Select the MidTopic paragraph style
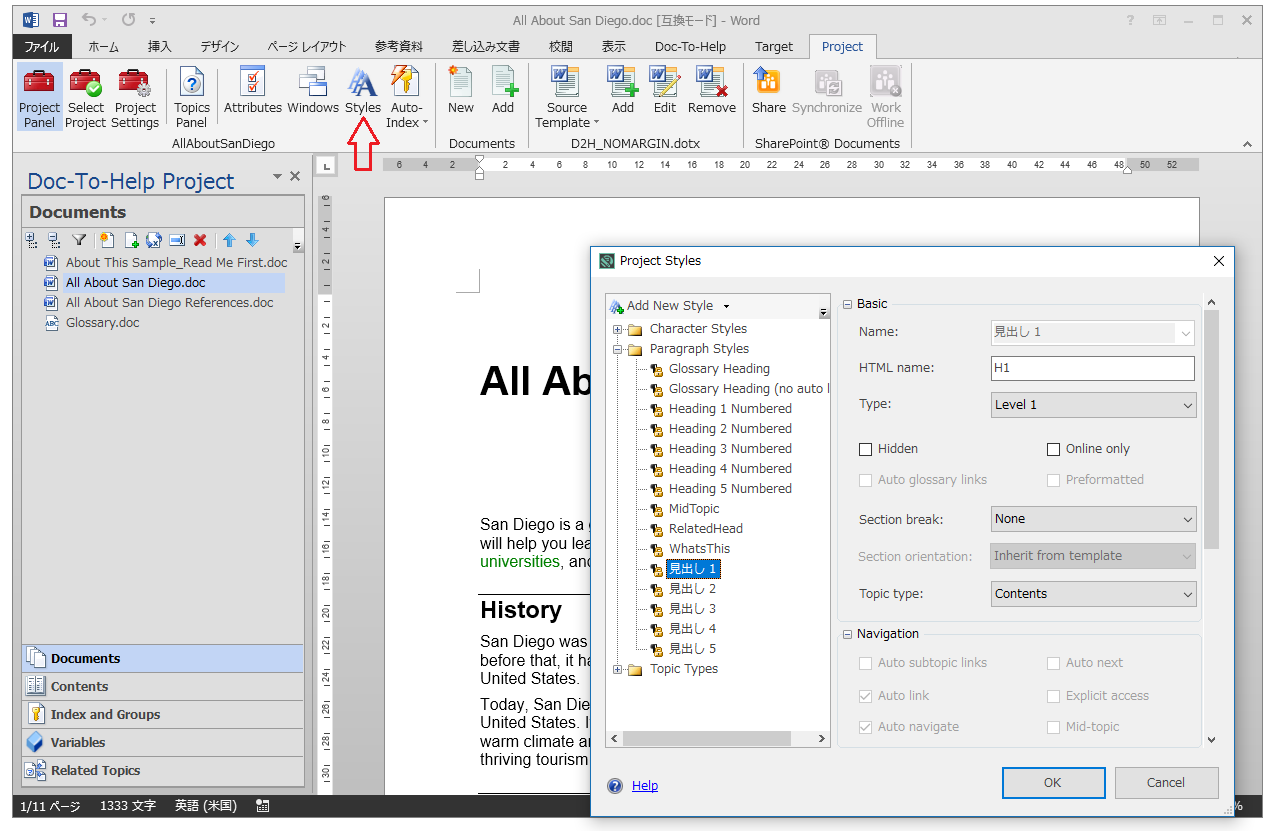The width and height of the screenshot is (1275, 831). click(694, 509)
